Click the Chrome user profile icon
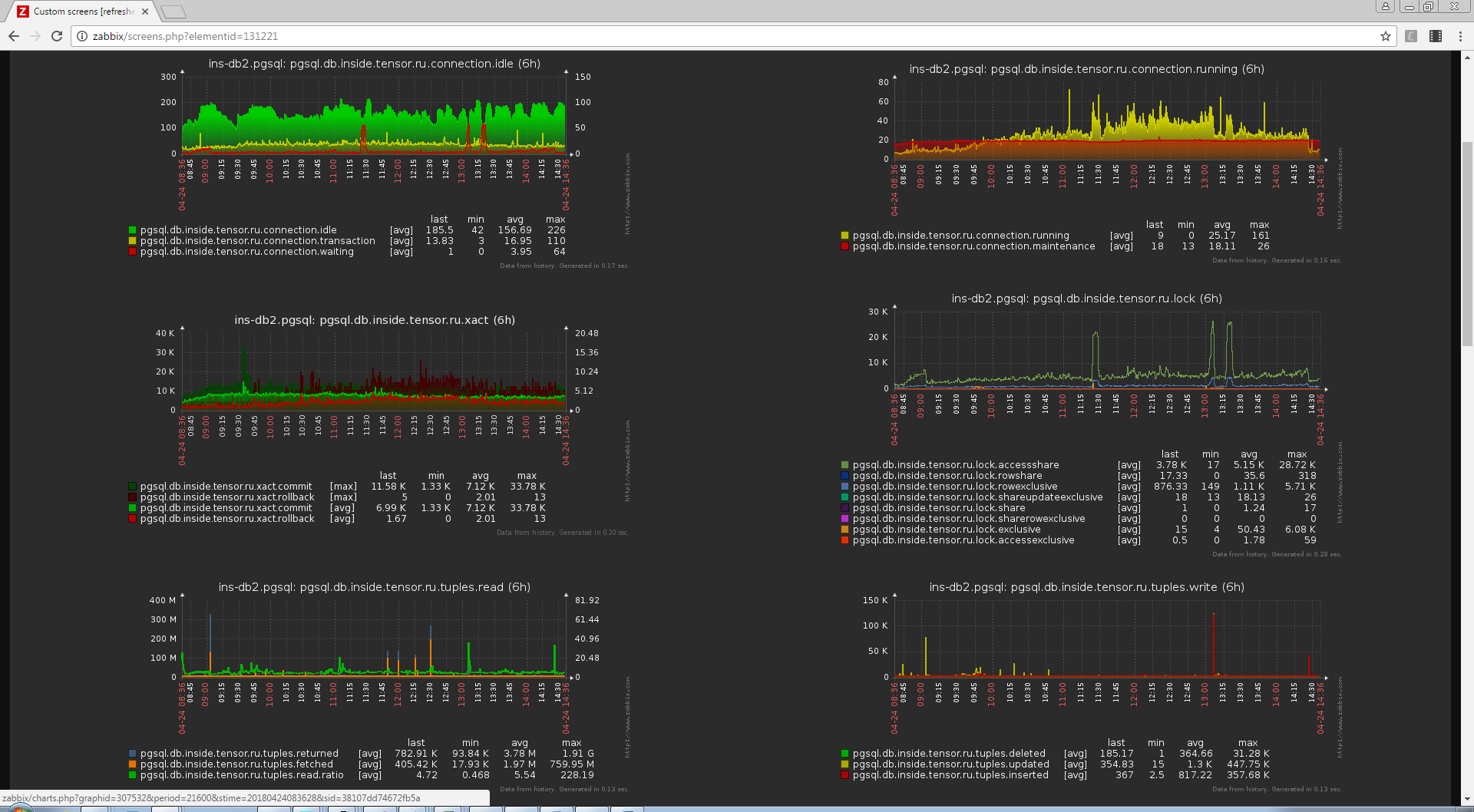 point(1386,6)
